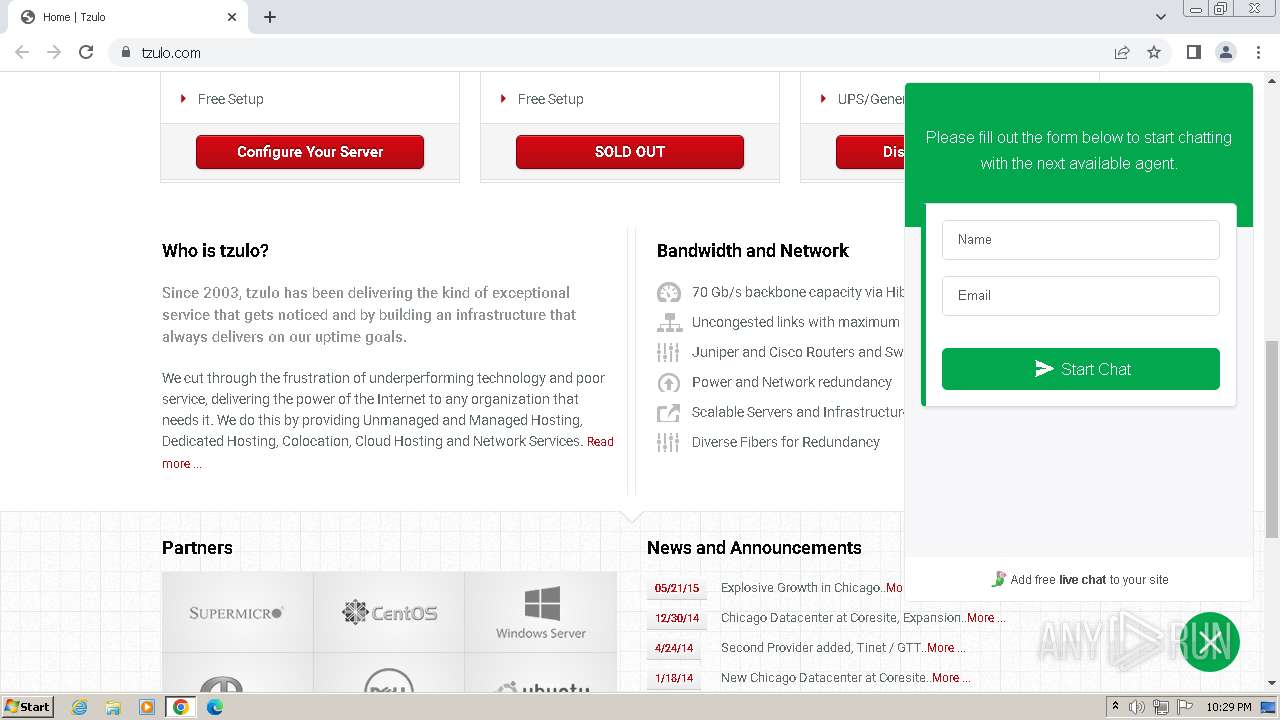Open Chrome three-dot menu

tap(1258, 52)
